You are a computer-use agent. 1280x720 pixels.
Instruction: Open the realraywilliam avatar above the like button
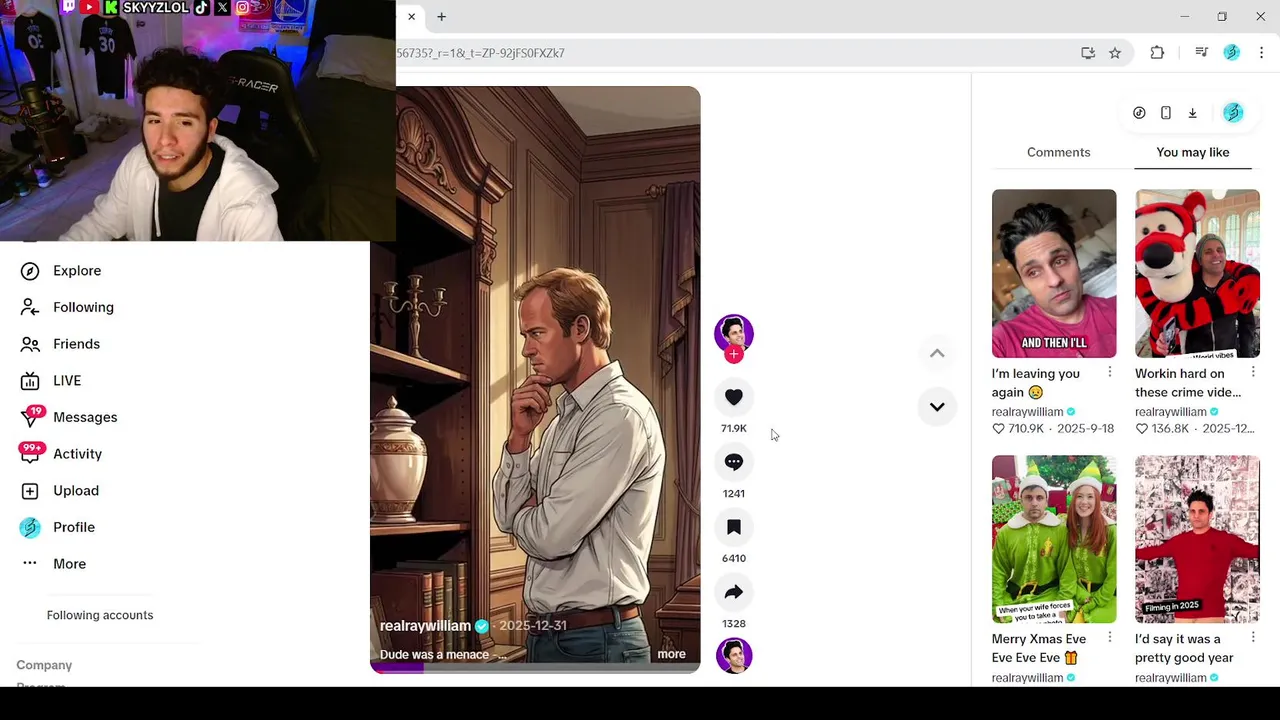(734, 332)
